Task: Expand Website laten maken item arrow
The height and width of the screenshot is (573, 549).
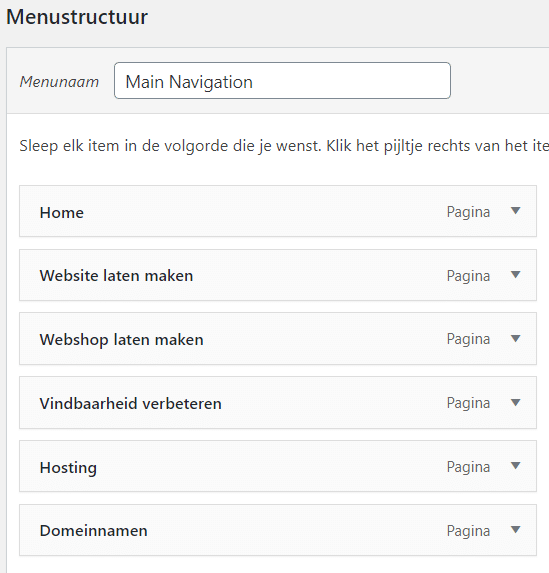Action: [x=515, y=275]
